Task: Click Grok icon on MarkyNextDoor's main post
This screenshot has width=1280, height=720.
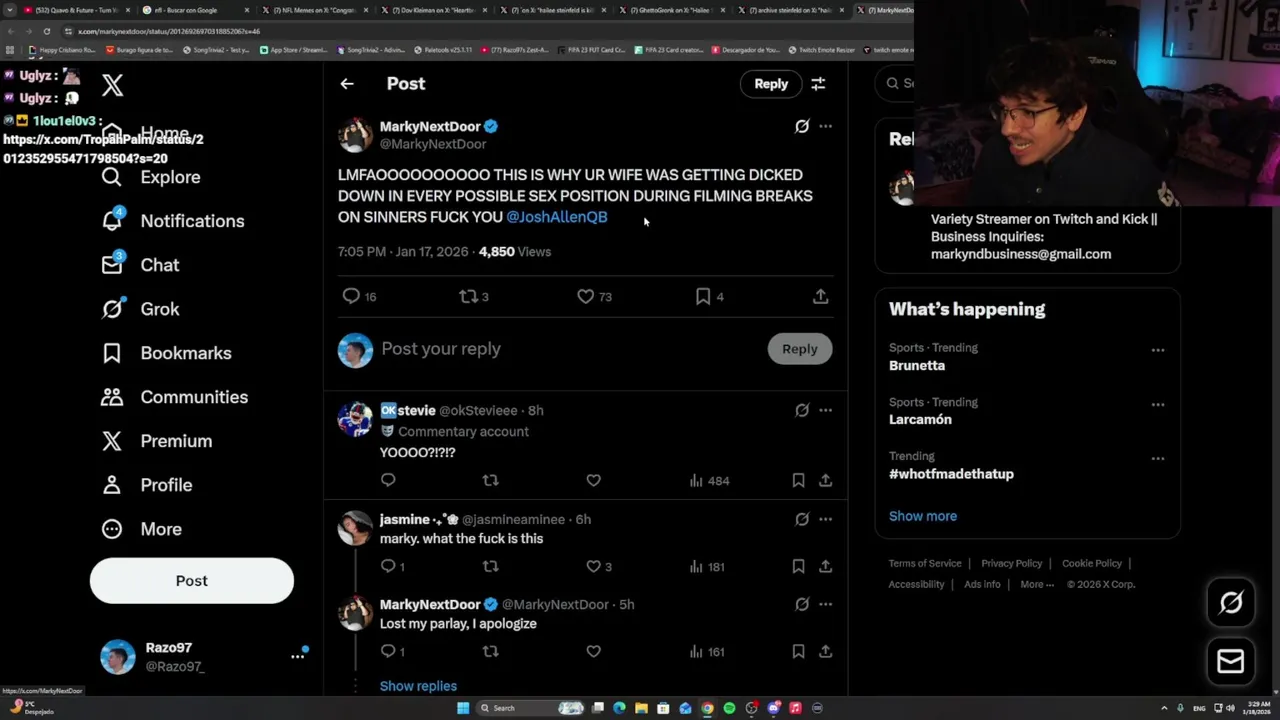Action: point(801,126)
